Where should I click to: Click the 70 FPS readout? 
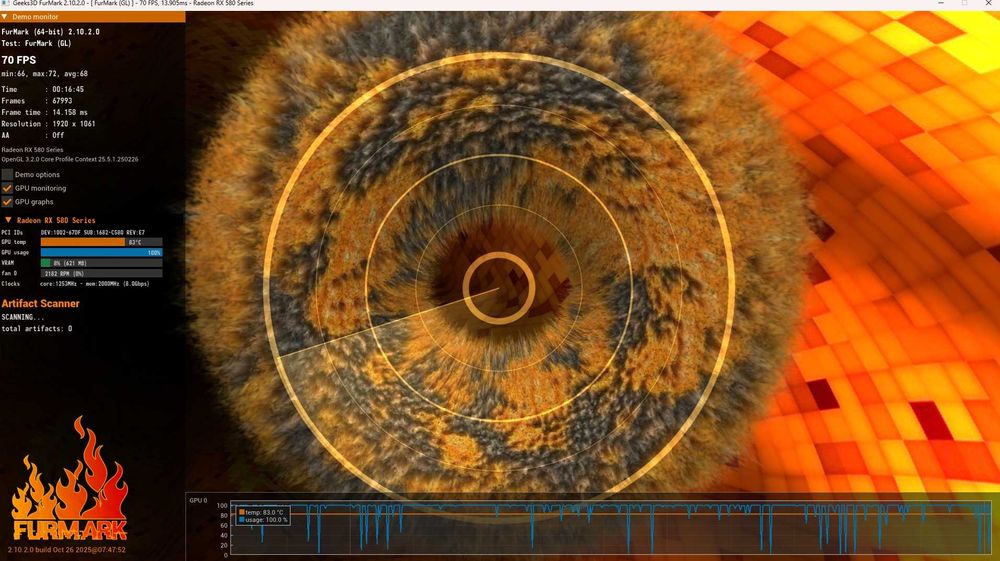[x=18, y=60]
